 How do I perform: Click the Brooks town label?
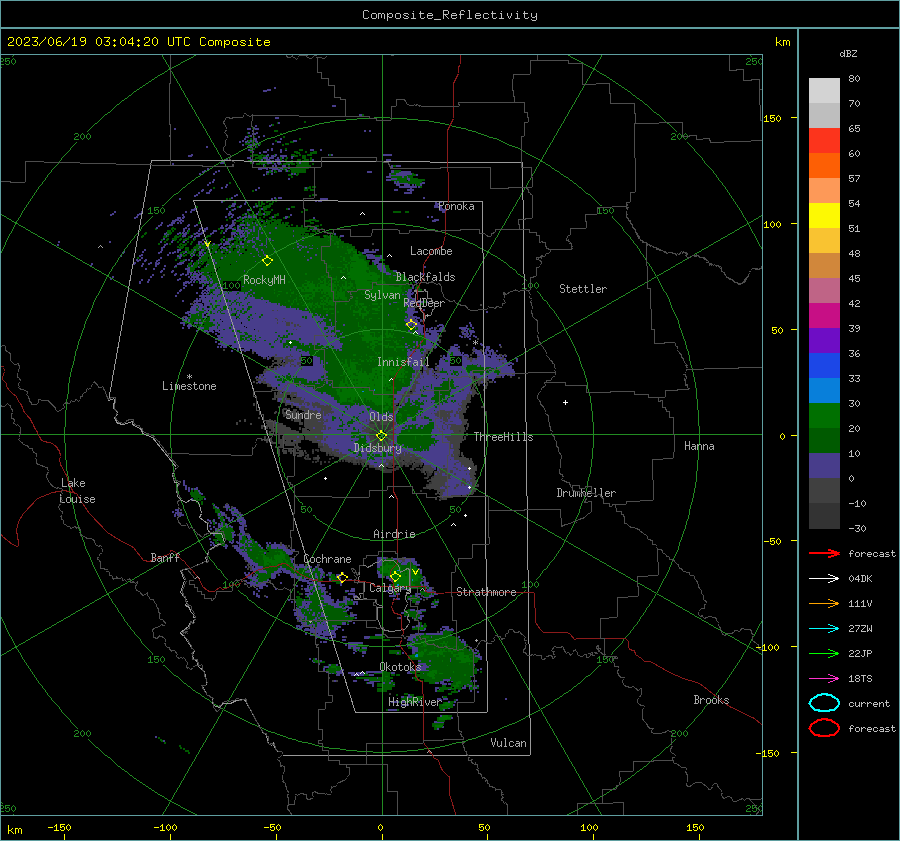click(711, 700)
